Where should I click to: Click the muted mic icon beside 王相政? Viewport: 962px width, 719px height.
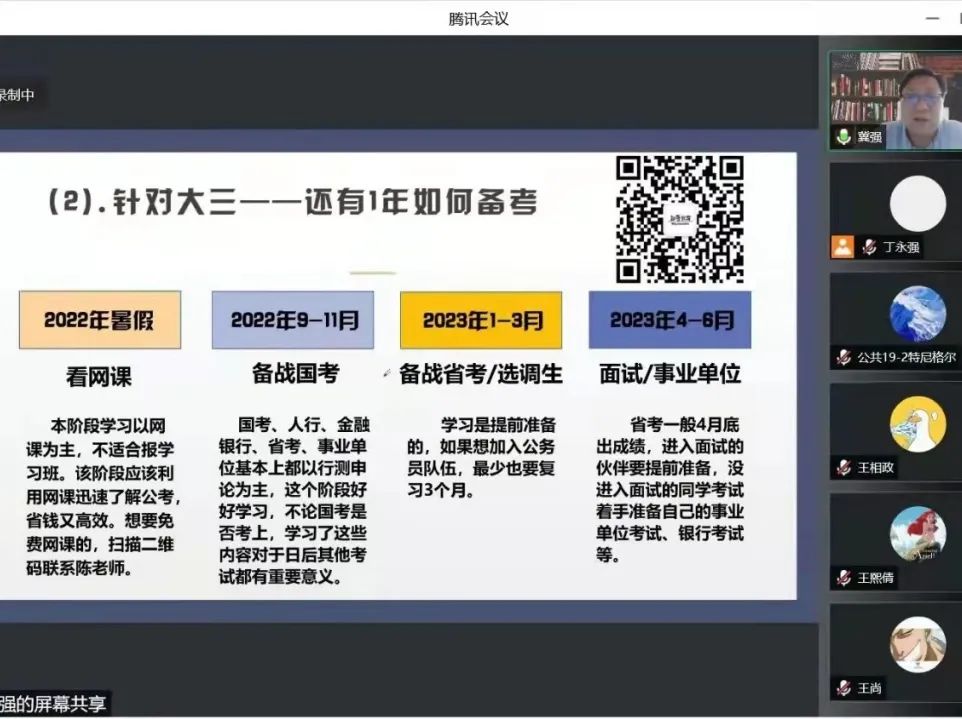tap(843, 467)
